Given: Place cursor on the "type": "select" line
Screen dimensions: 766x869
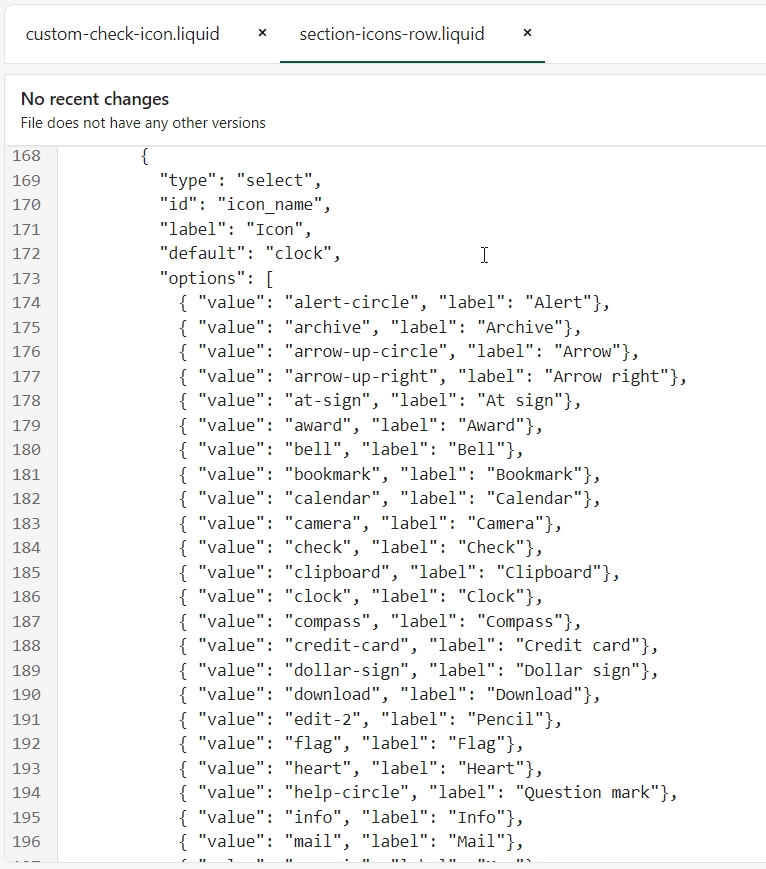Looking at the screenshot, I should point(239,181).
